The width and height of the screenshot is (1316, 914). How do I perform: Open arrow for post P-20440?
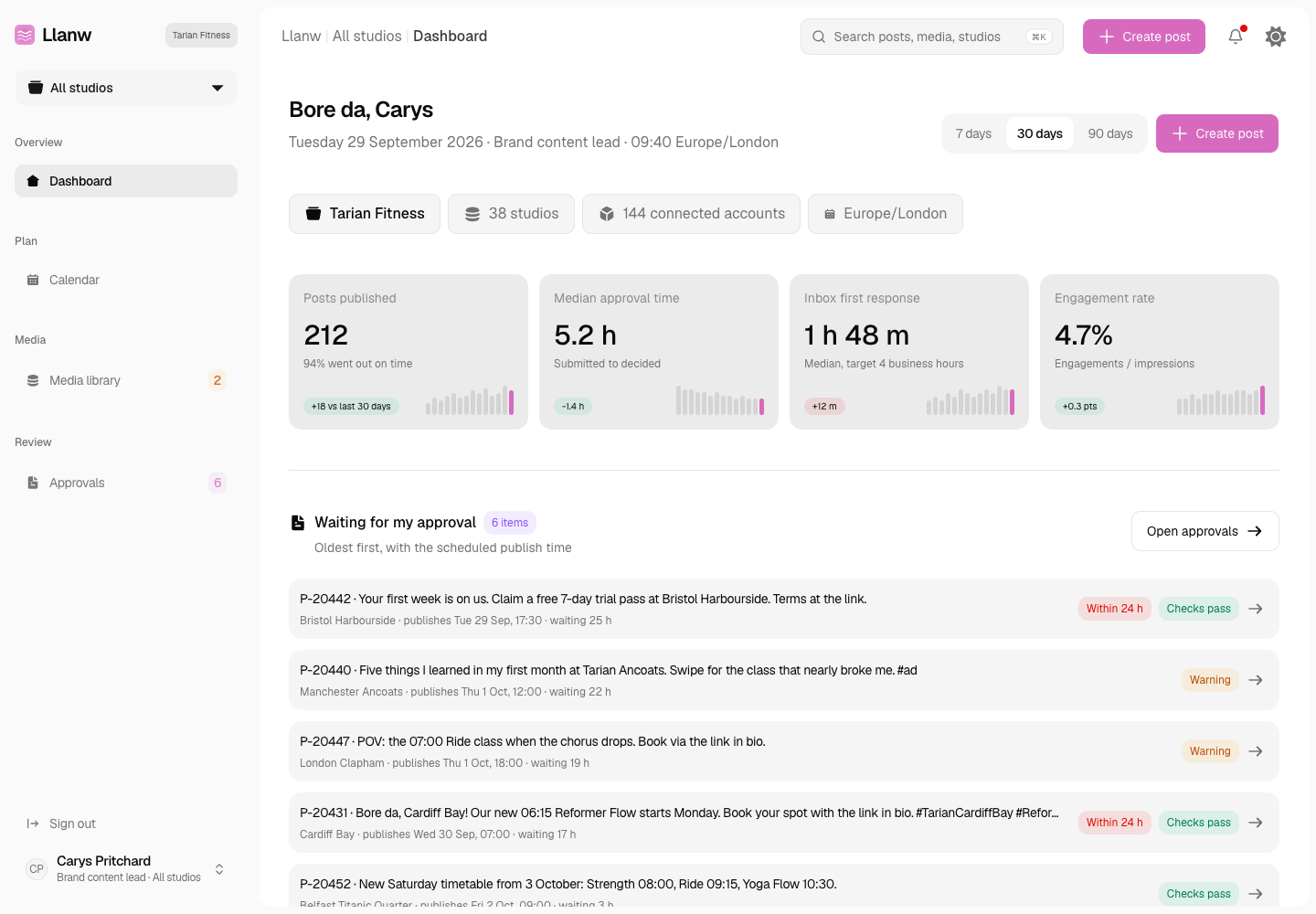(x=1256, y=680)
